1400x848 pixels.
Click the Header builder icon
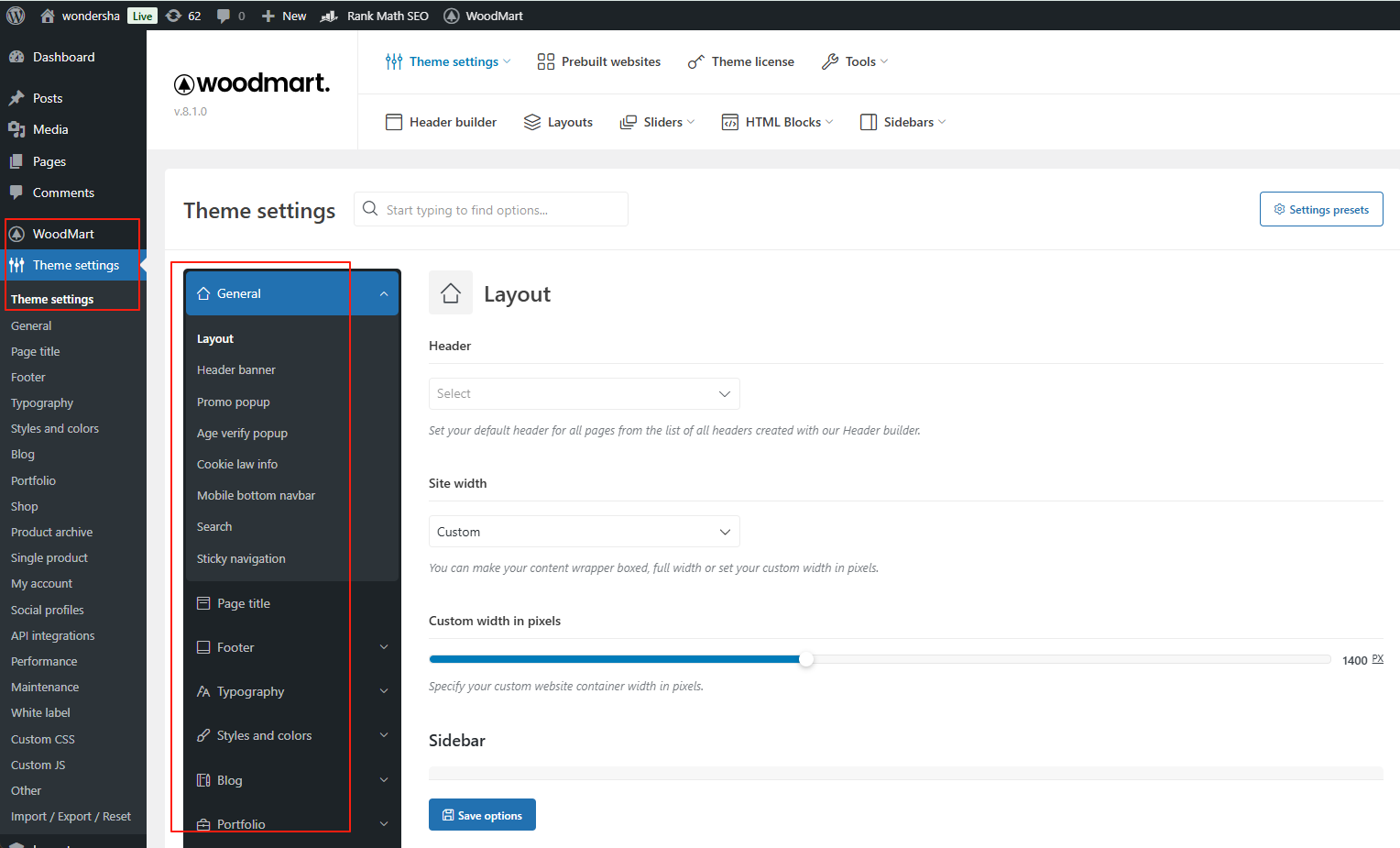pos(394,122)
